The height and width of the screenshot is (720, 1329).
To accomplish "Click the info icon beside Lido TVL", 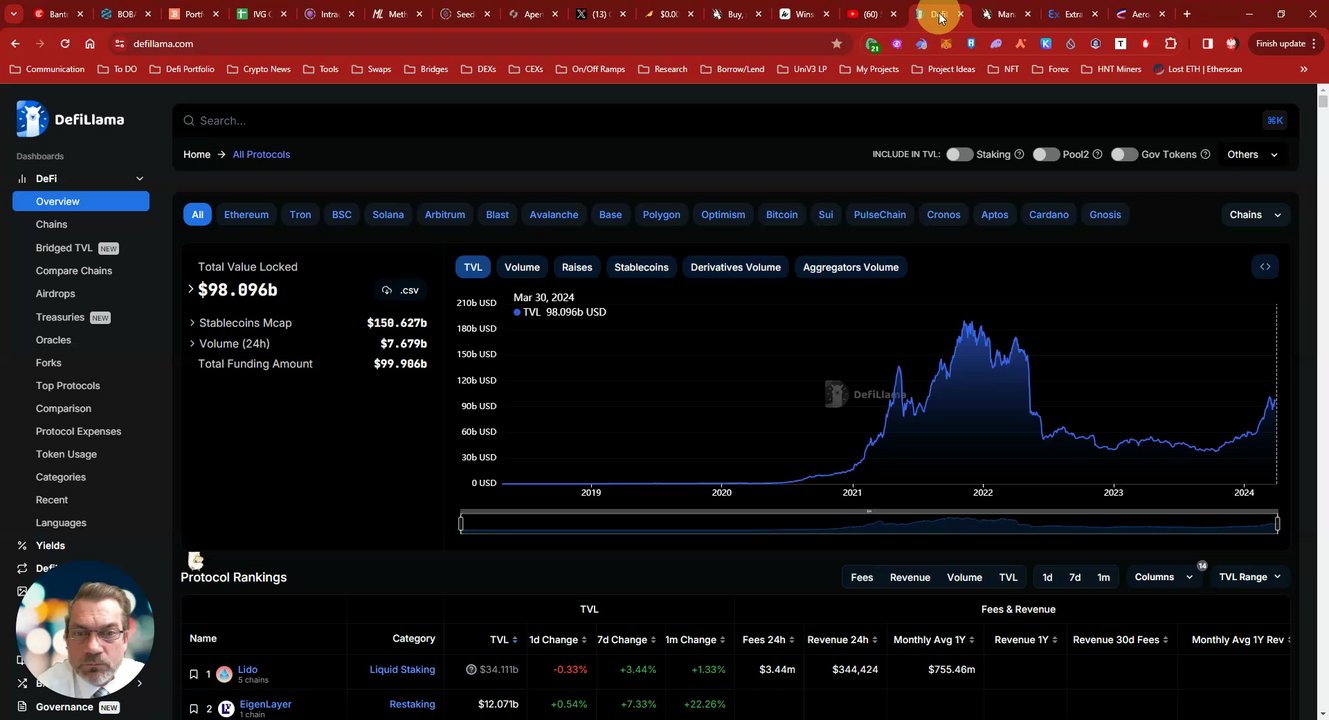I will point(471,670).
